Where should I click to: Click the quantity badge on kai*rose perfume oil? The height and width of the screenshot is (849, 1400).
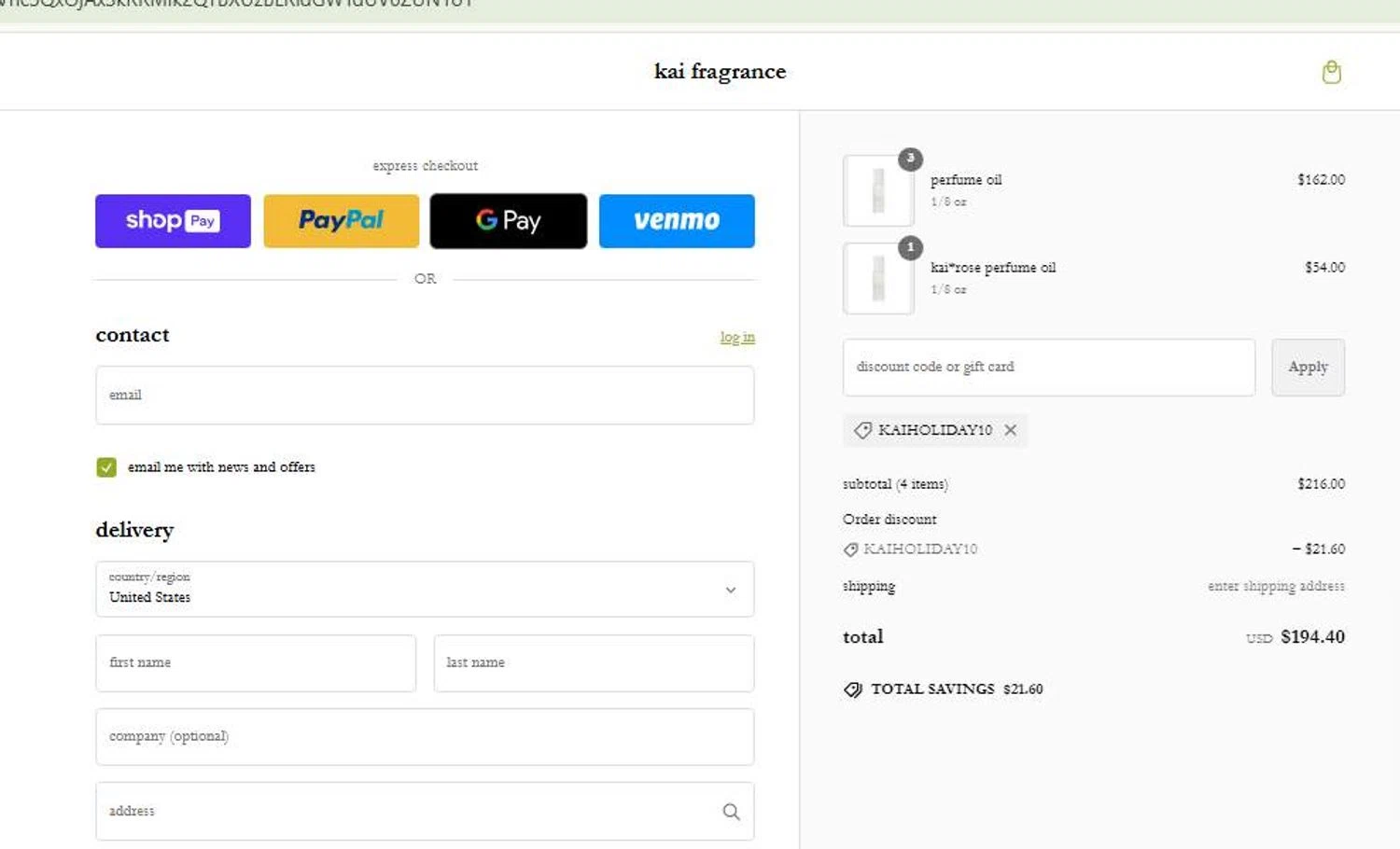click(910, 247)
